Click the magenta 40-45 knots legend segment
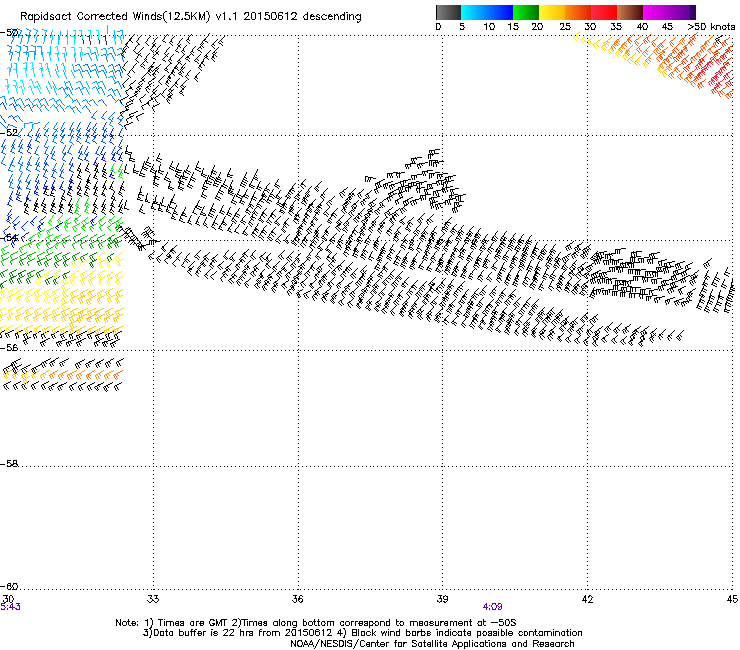The width and height of the screenshot is (740, 650). point(656,12)
